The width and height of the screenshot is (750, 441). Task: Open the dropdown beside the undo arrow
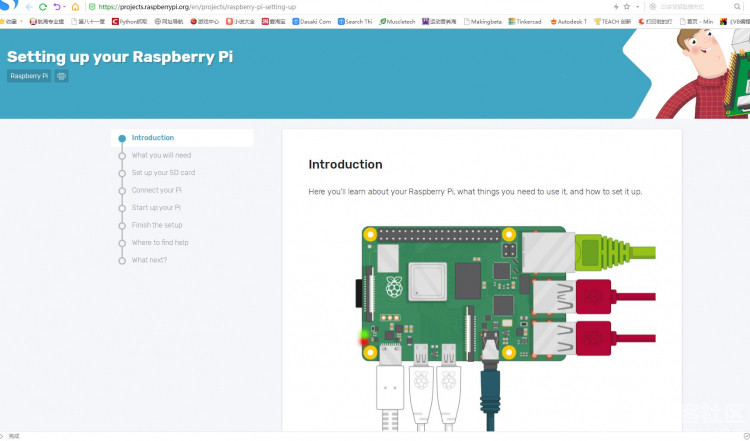64,7
